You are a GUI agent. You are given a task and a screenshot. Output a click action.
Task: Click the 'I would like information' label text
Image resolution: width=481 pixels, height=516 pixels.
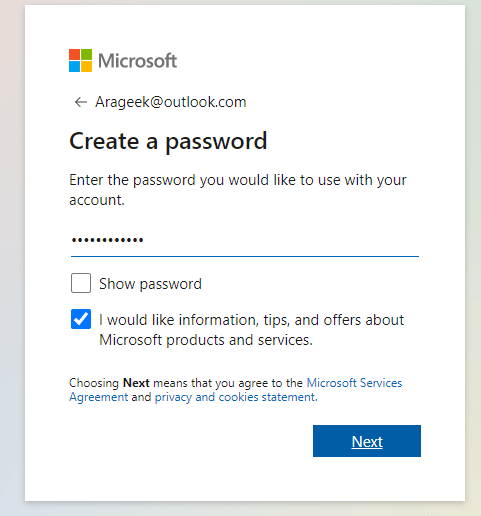(252, 330)
